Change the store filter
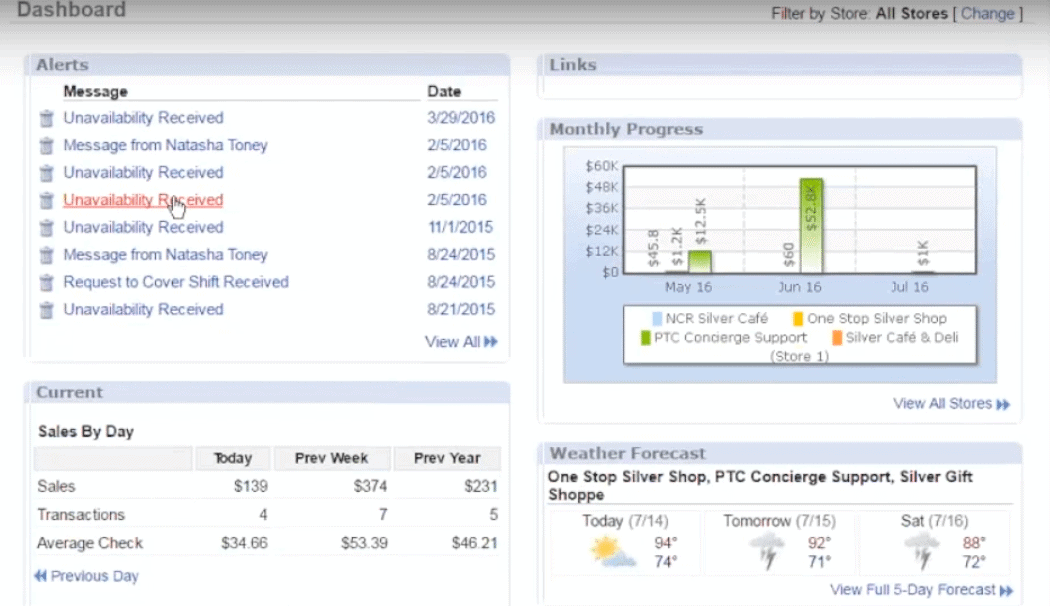 [x=988, y=13]
